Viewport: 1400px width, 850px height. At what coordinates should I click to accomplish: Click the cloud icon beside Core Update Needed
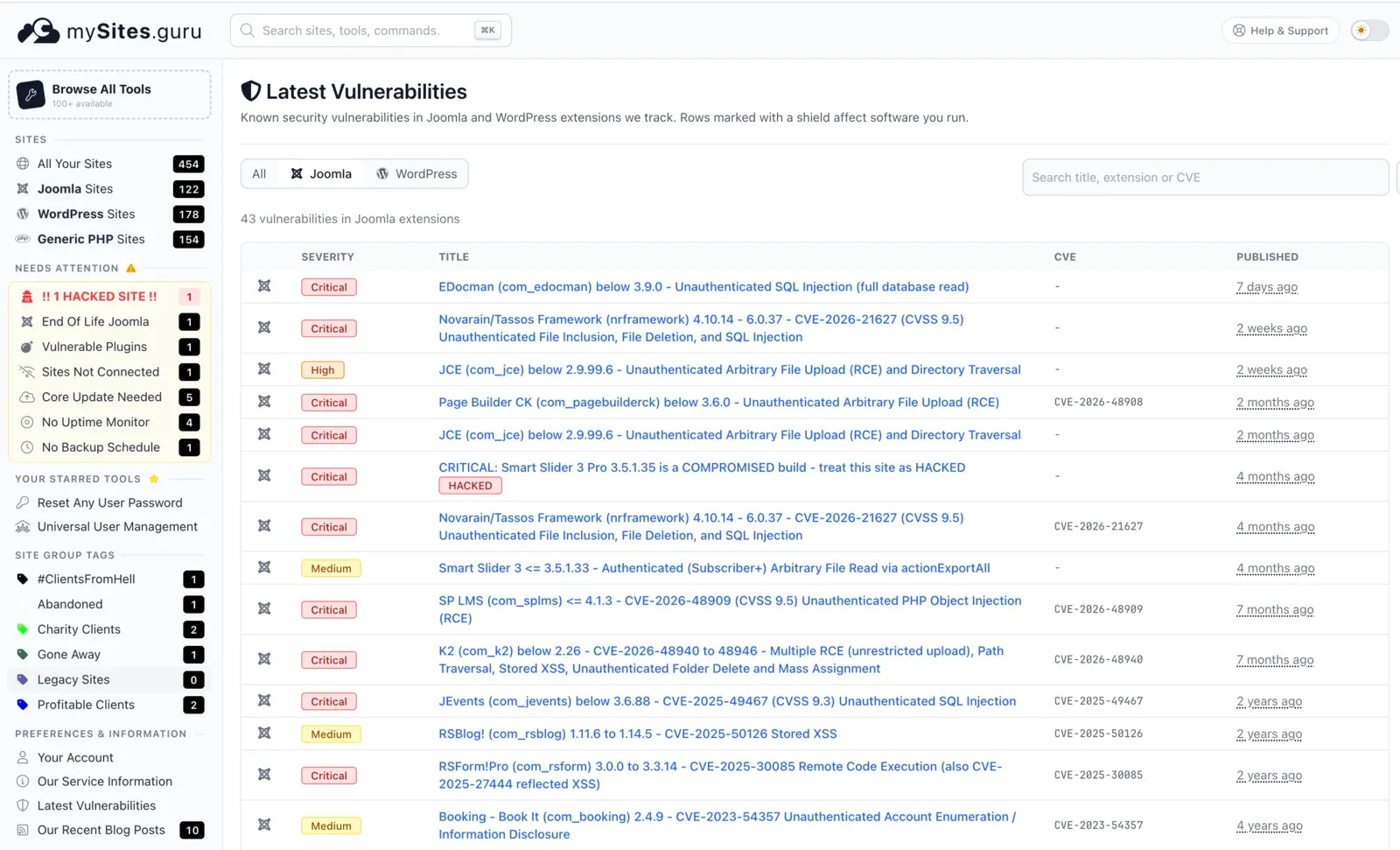[27, 397]
